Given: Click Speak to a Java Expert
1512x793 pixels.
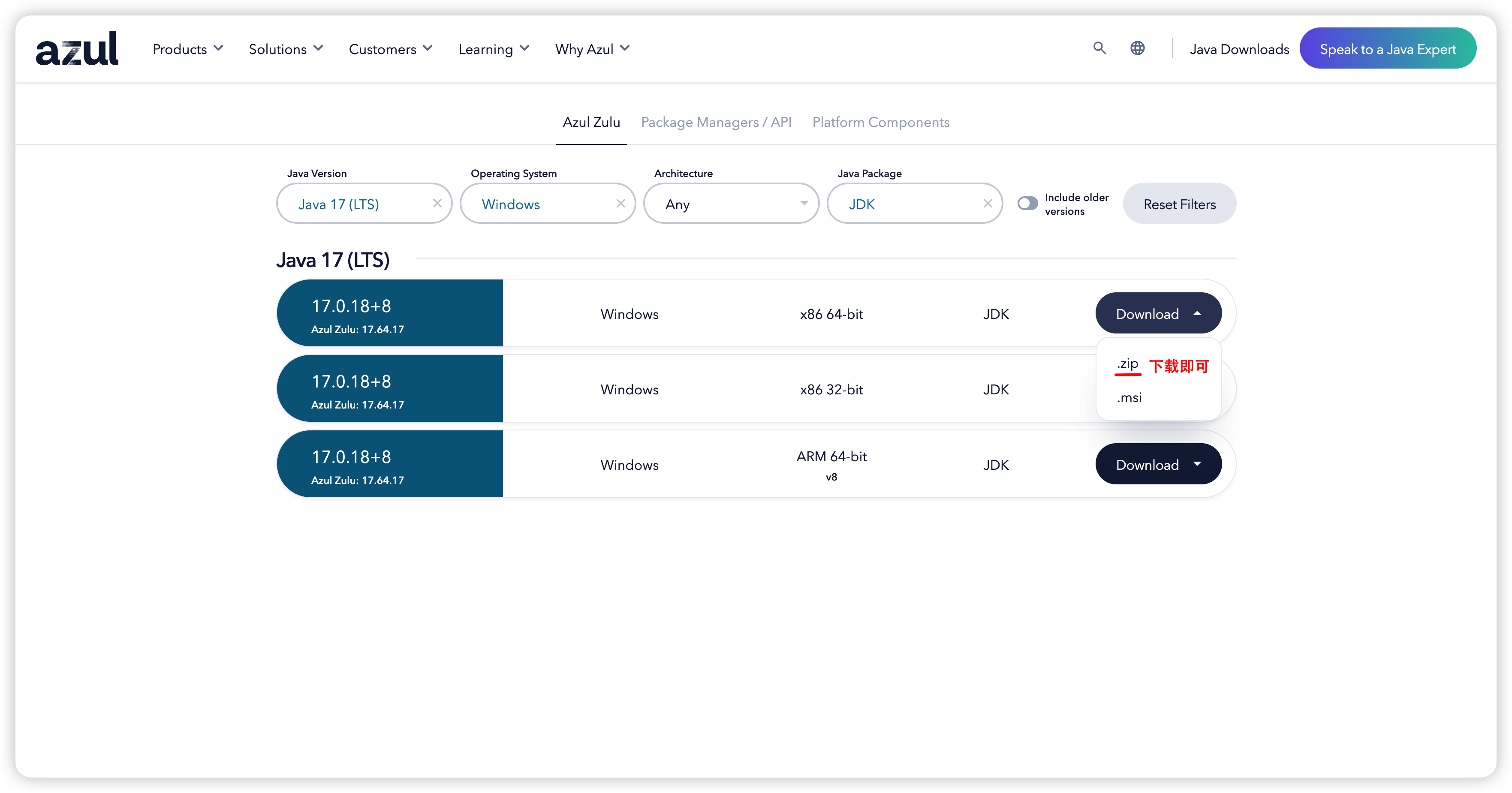Looking at the screenshot, I should (x=1388, y=49).
